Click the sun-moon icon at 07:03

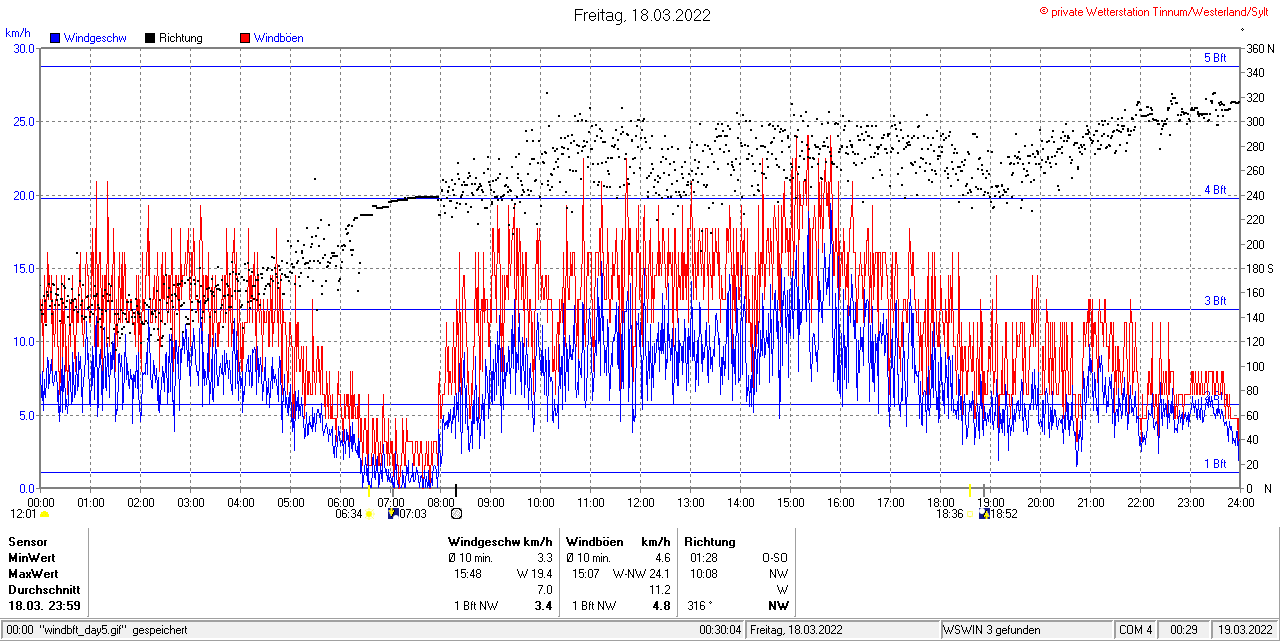point(393,514)
